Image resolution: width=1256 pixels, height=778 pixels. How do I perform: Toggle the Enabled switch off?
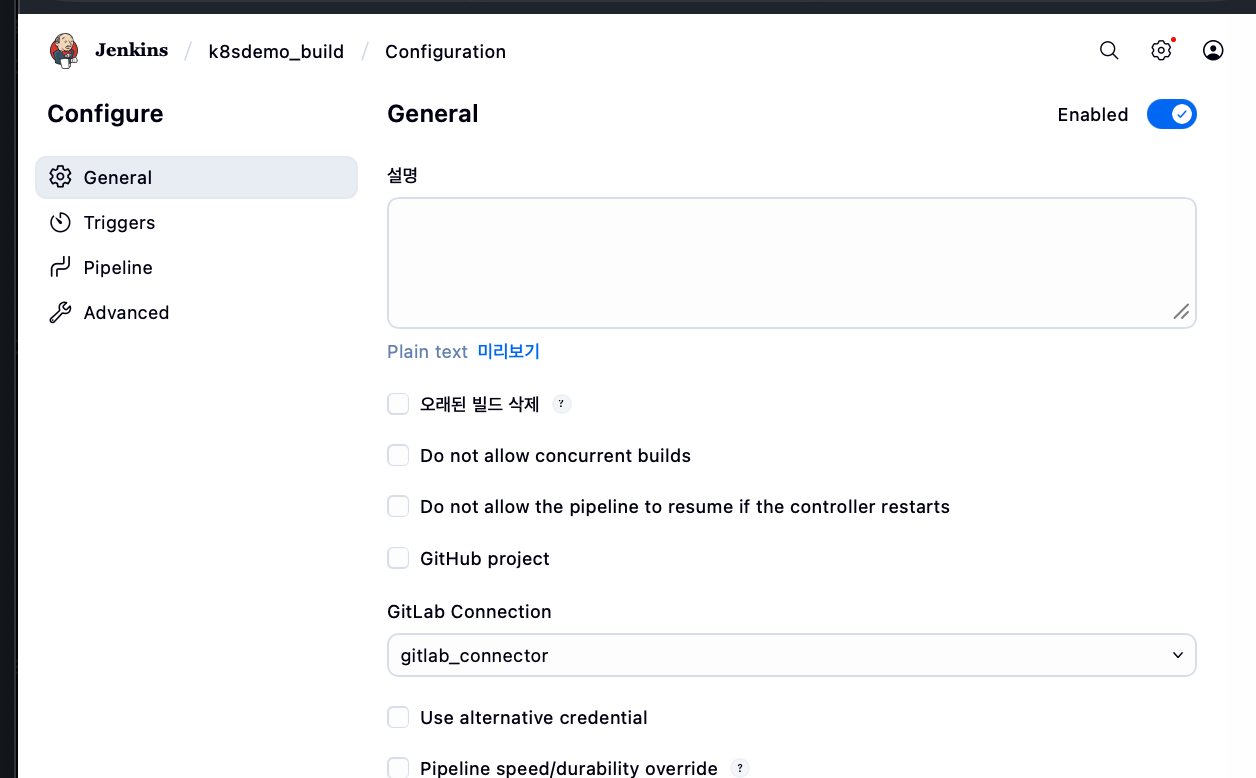pos(1171,114)
